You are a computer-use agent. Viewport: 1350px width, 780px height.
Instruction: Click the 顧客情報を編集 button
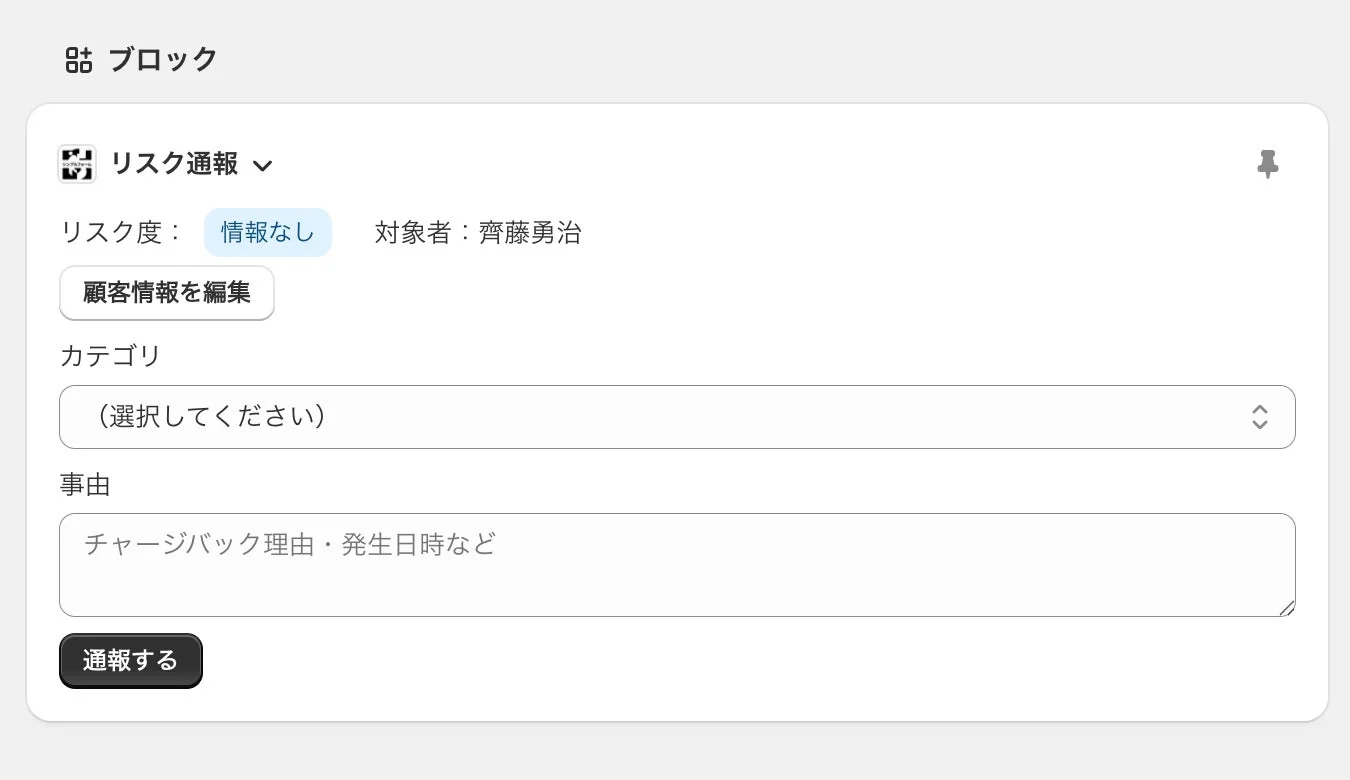tap(166, 292)
